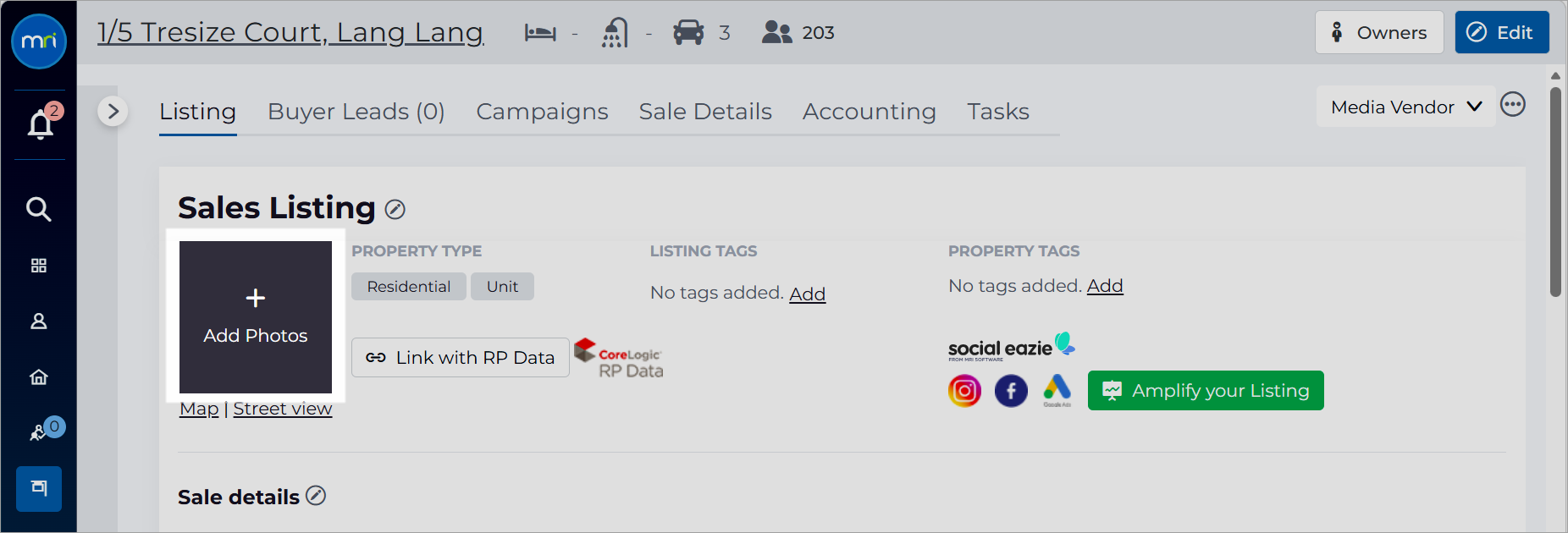Edit Sales Listing pencil icon
Viewport: 1568px width, 533px height.
point(395,209)
